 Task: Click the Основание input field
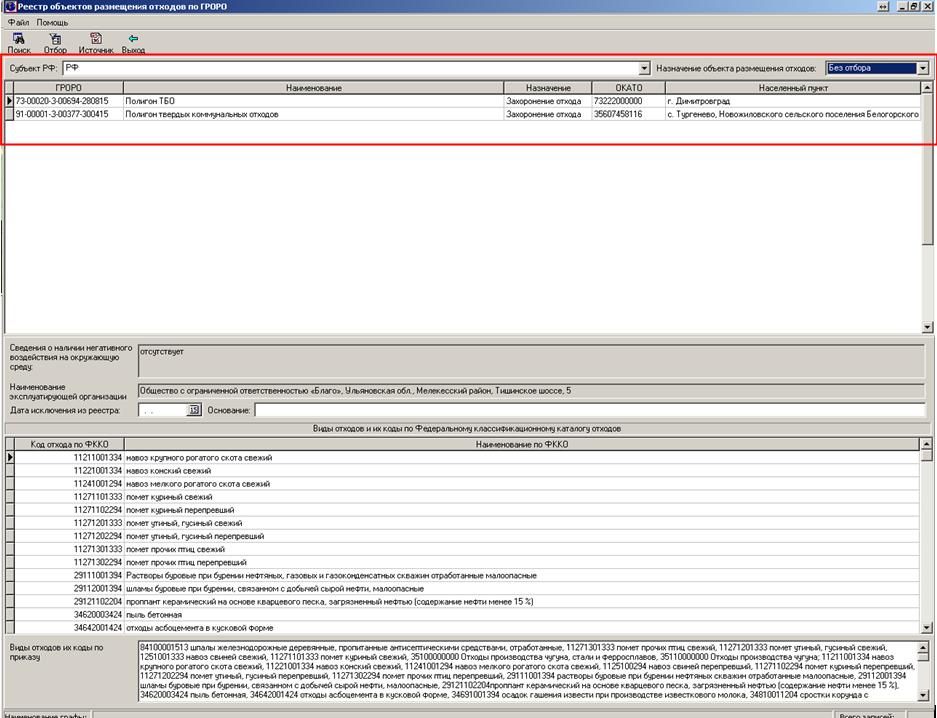590,410
